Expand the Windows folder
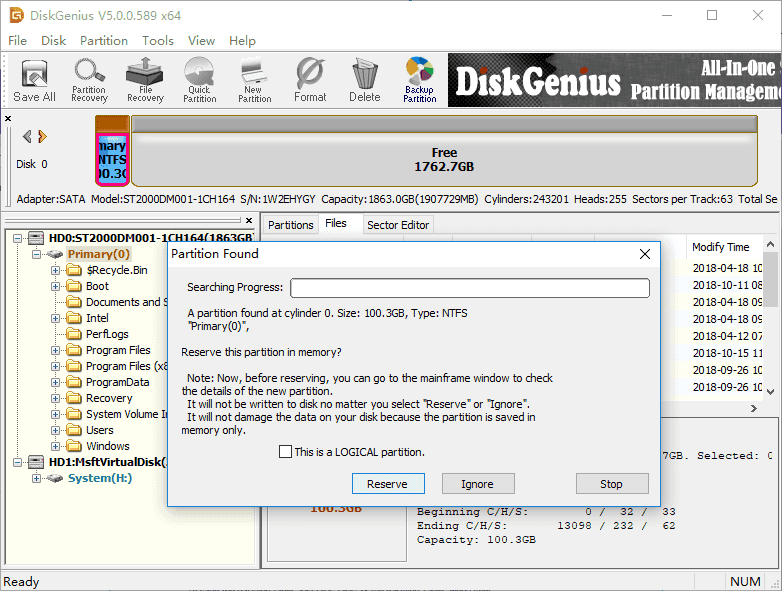 pos(55,446)
